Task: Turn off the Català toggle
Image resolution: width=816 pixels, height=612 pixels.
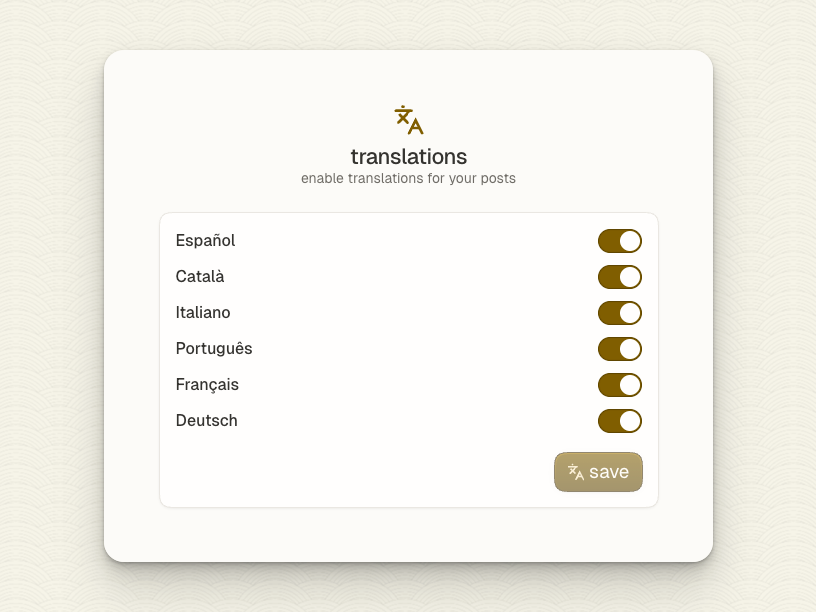Action: pyautogui.click(x=619, y=277)
